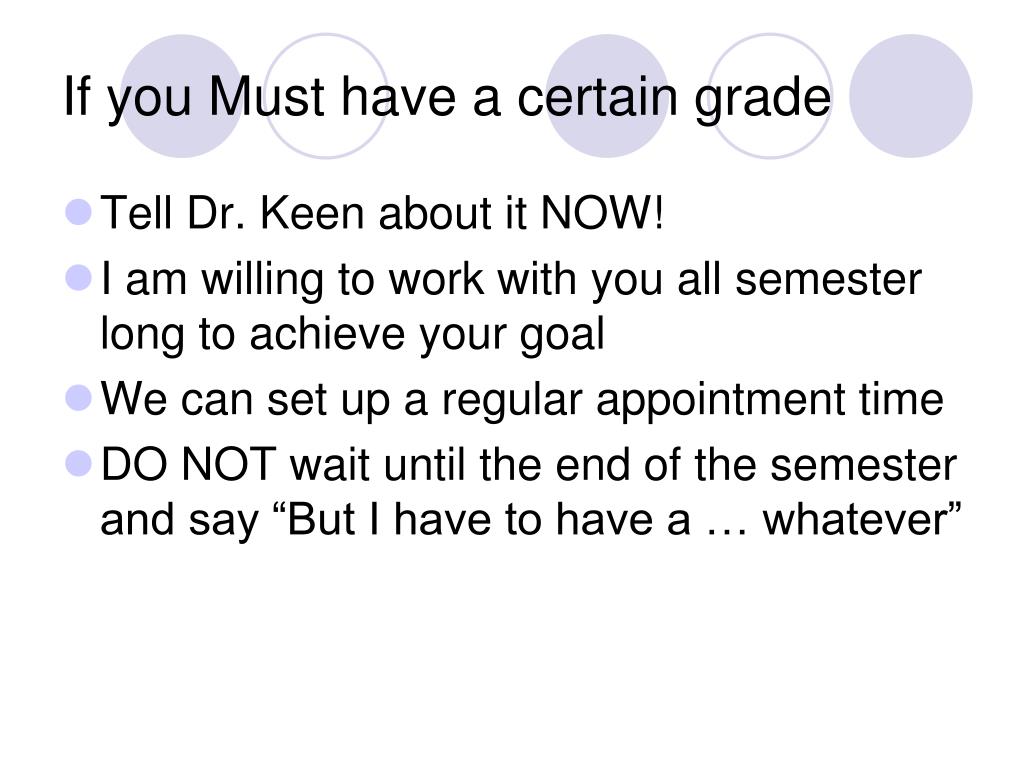
Task: Select the outlined circle behind 'grade'
Action: pos(770,96)
